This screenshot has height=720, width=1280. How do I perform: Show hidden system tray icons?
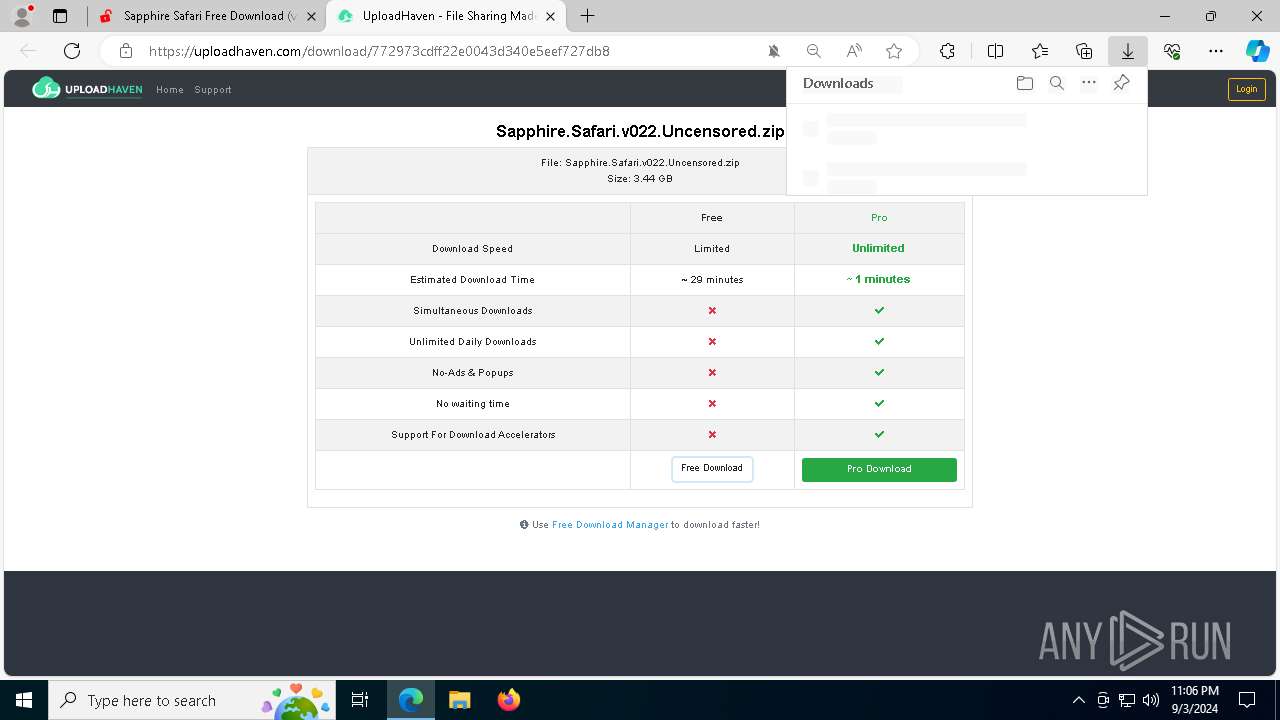click(1078, 700)
